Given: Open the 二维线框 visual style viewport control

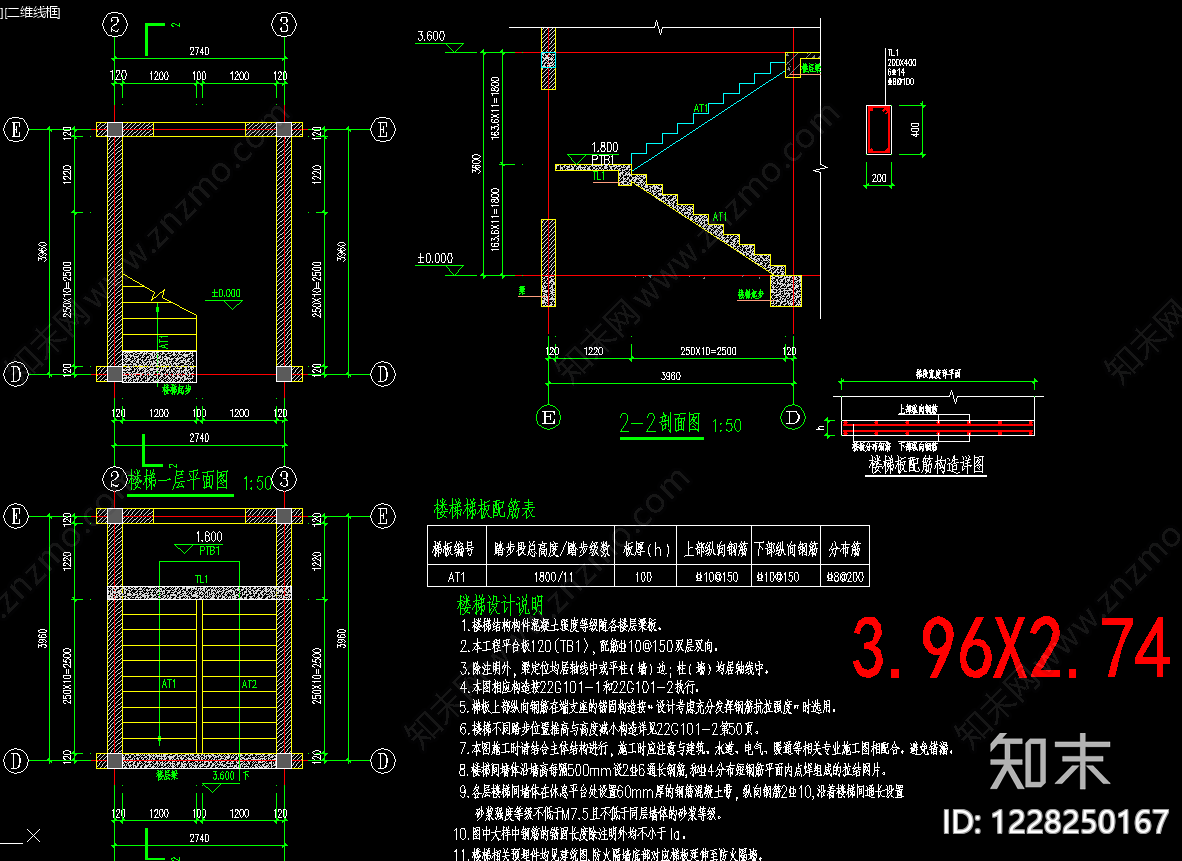Looking at the screenshot, I should point(32,12).
